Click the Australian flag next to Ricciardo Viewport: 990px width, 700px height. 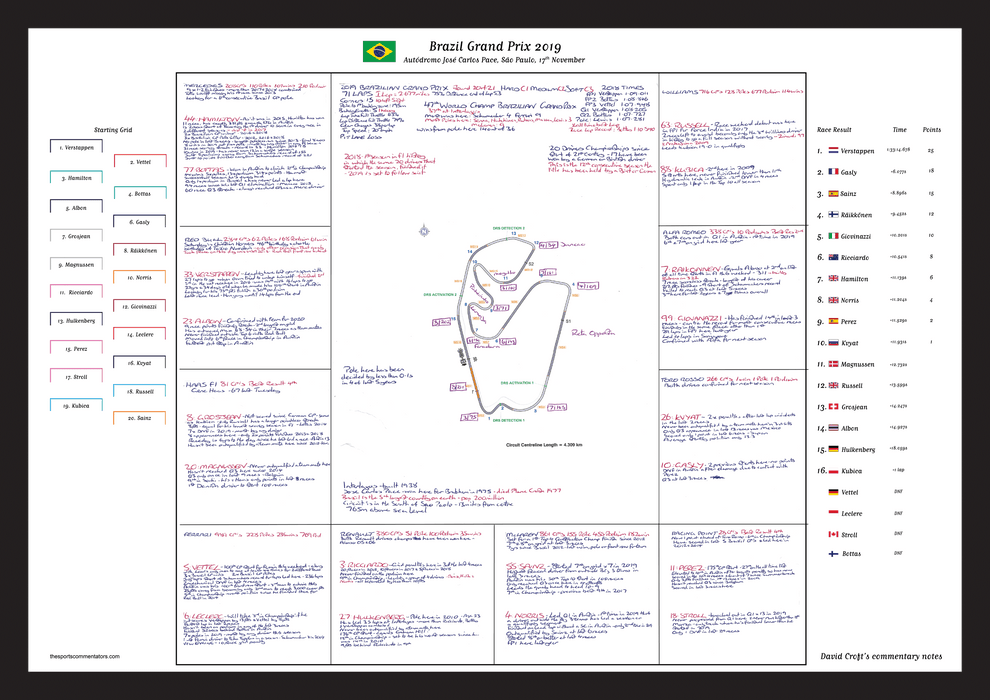(x=832, y=257)
